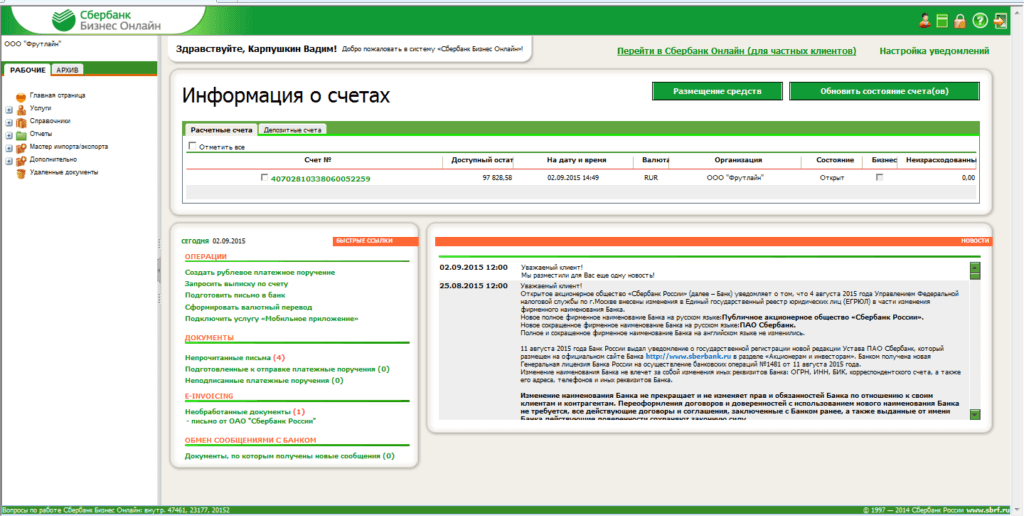The image size is (1024, 516).
Task: Click the Главная страница icon in sidebar
Action: point(21,96)
